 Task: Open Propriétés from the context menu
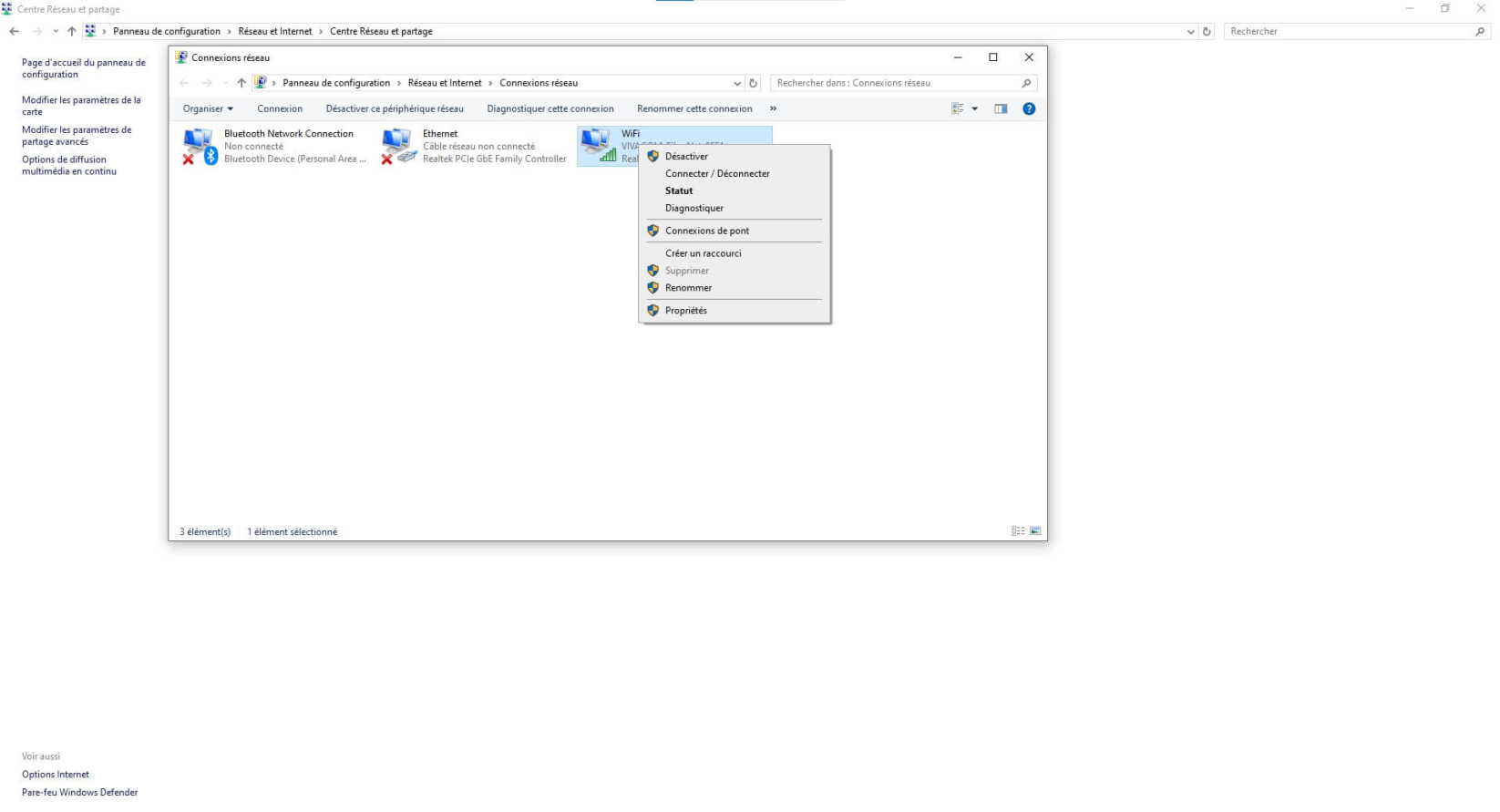click(735, 311)
